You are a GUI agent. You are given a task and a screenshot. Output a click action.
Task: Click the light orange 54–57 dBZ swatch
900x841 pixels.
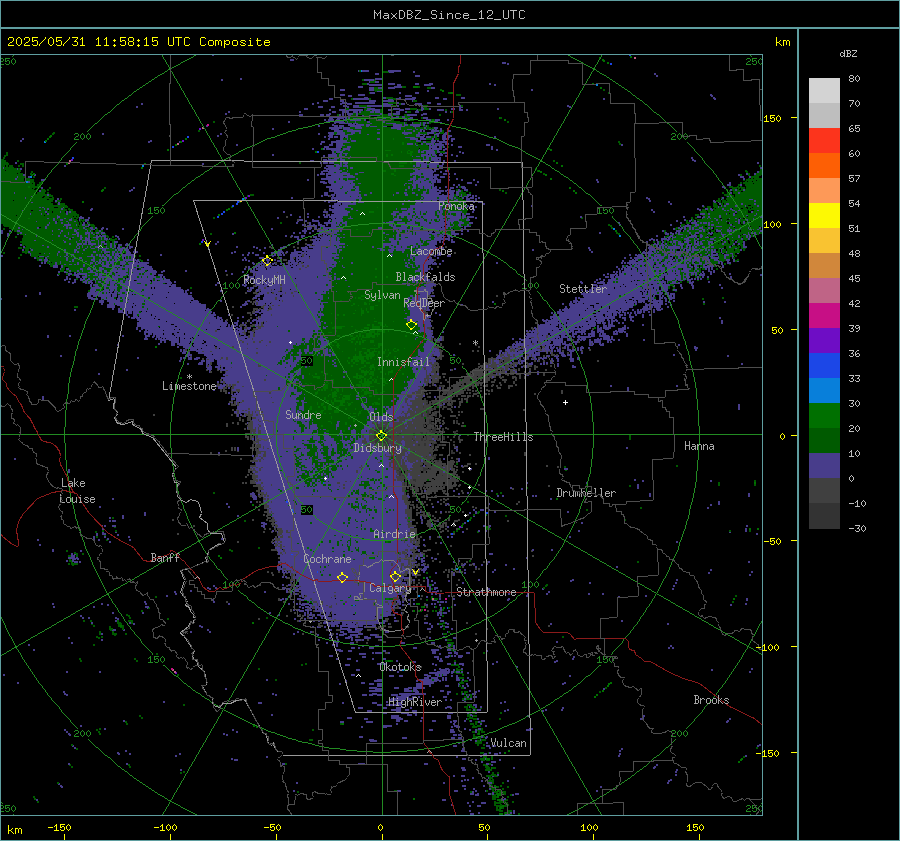tap(824, 191)
